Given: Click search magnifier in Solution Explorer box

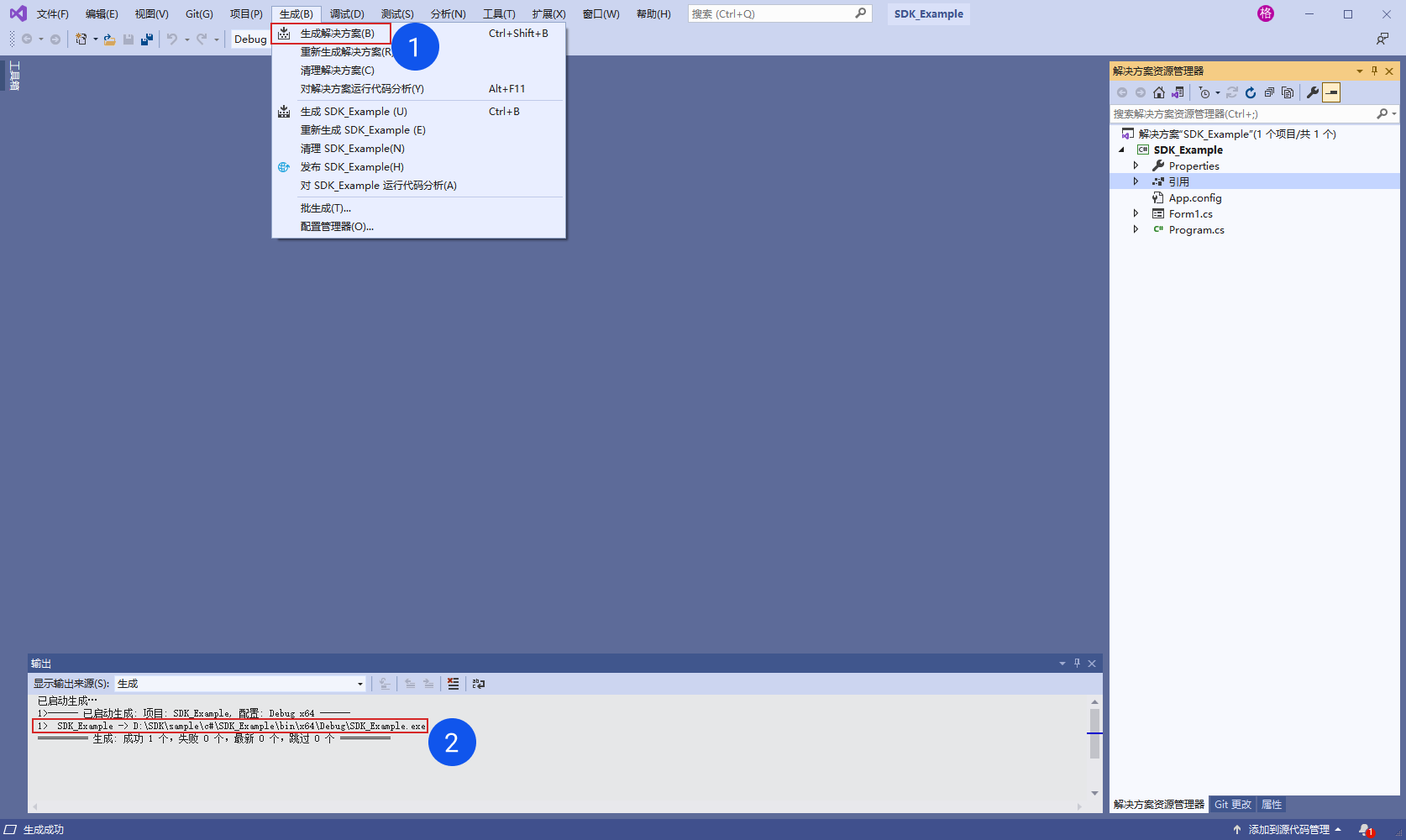Looking at the screenshot, I should (1382, 113).
